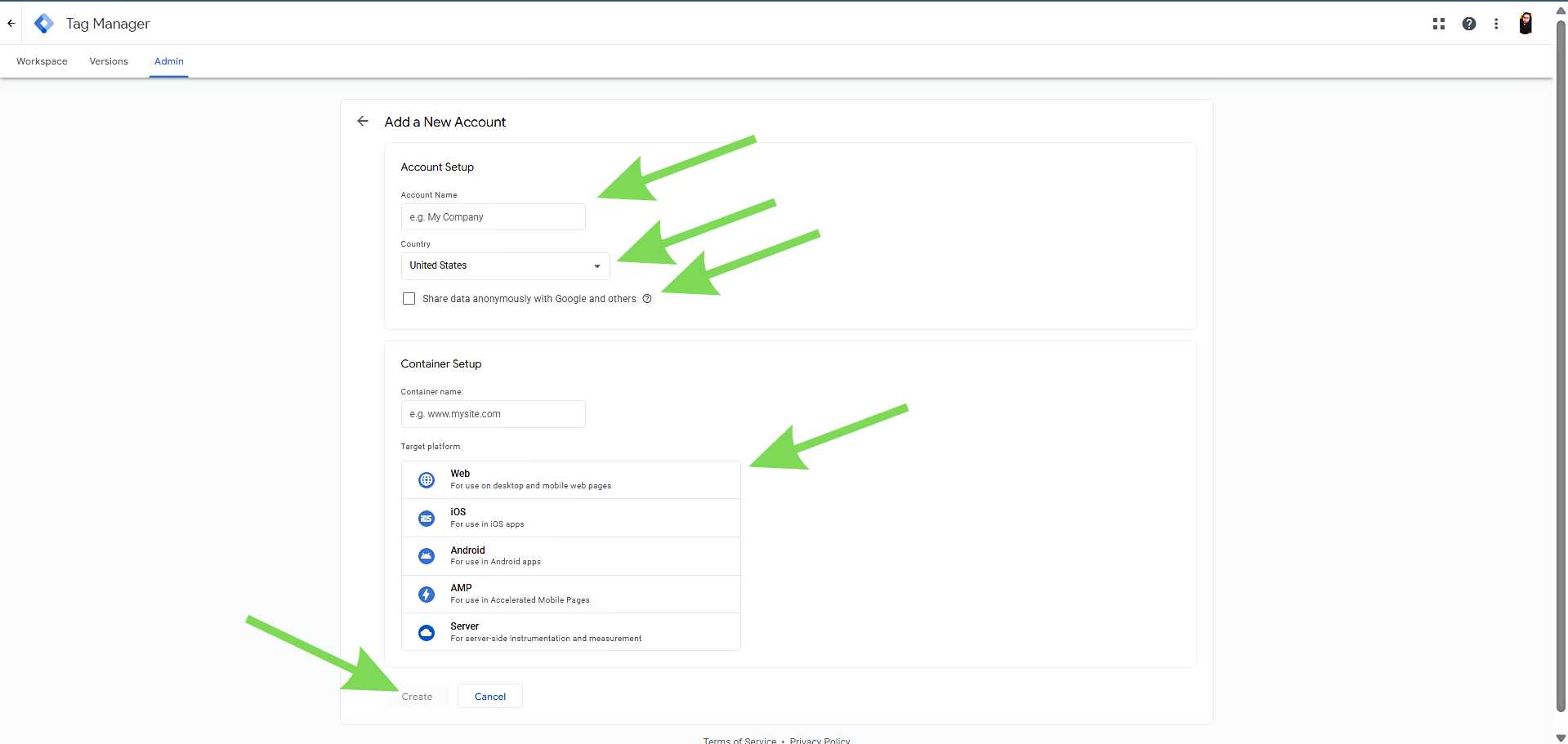
Task: Click the back arrow beside Tag Manager logo
Action: [11, 24]
